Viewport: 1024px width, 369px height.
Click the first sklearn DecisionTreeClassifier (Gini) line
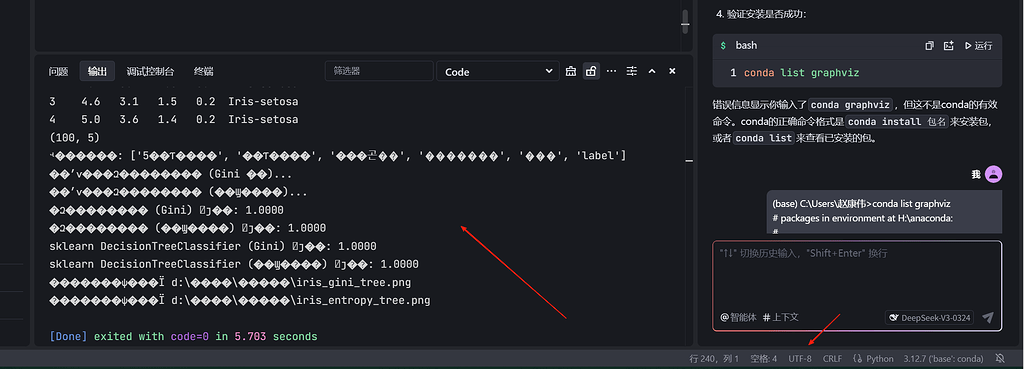coord(213,247)
